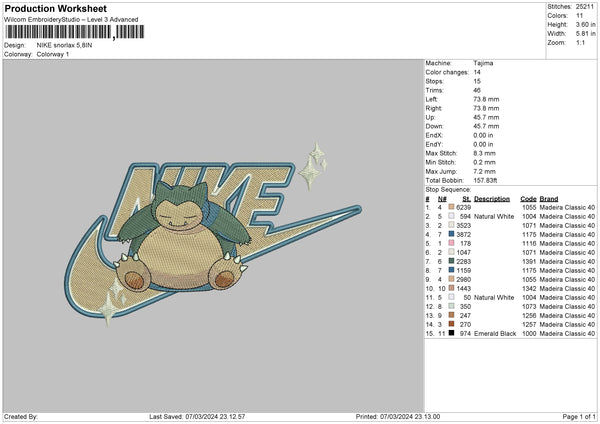Select the "Emerald Black" description
The image size is (600, 424).
click(495, 333)
